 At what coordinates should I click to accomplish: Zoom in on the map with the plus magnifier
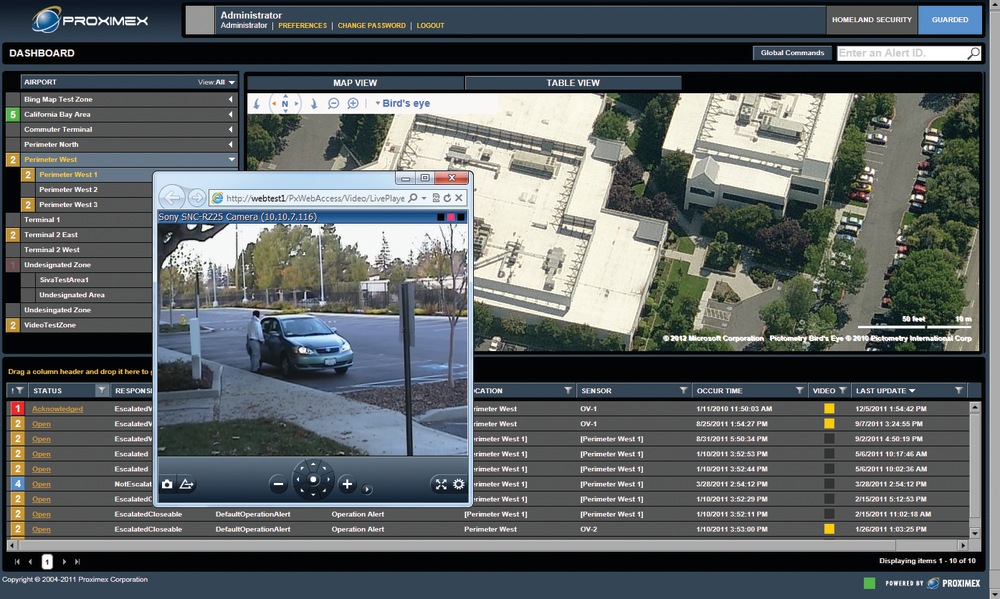(x=352, y=102)
